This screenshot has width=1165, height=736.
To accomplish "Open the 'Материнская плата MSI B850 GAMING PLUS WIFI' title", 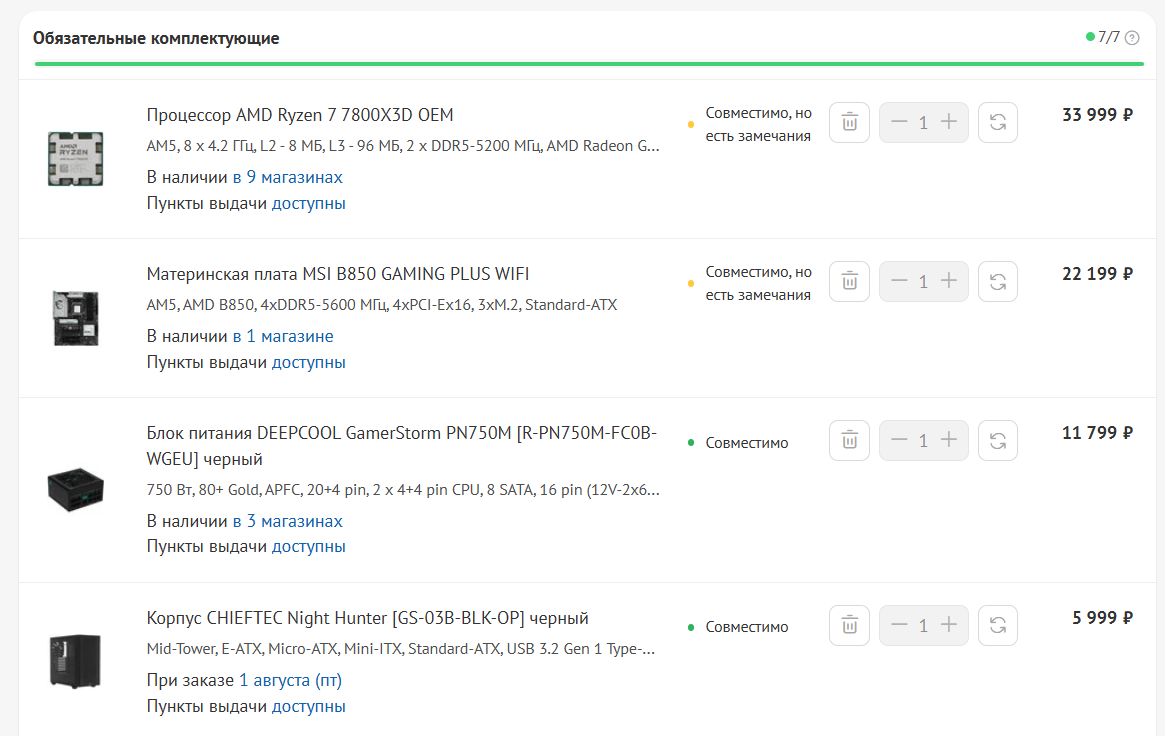I will click(338, 274).
